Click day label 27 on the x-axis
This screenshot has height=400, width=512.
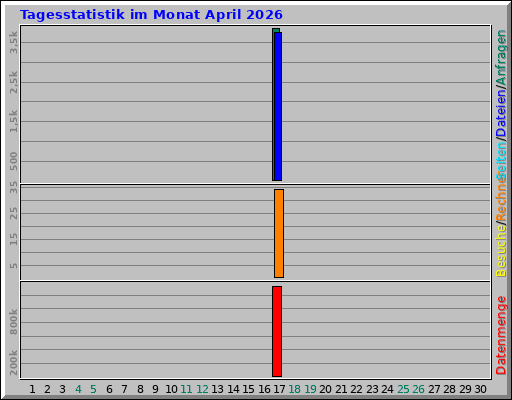tap(434, 389)
